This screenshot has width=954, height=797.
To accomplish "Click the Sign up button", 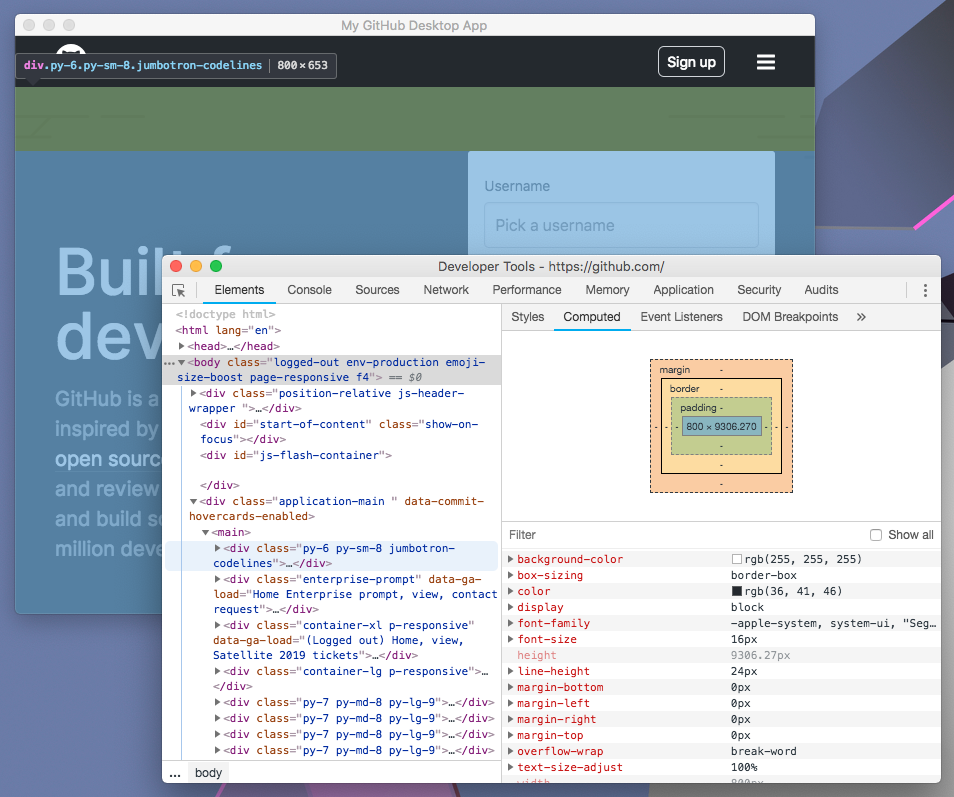I will tap(691, 61).
